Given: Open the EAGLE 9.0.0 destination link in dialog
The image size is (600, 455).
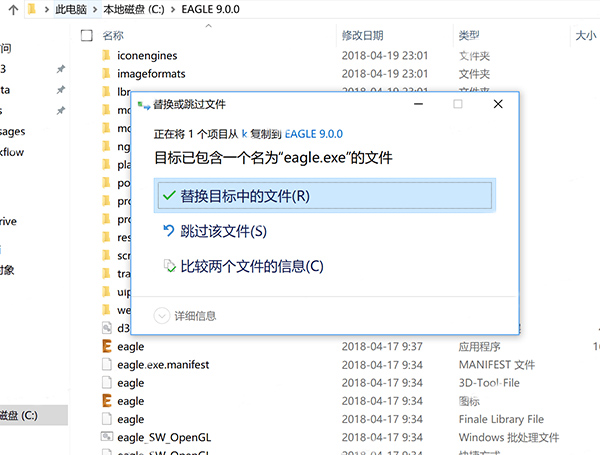Looking at the screenshot, I should [314, 134].
